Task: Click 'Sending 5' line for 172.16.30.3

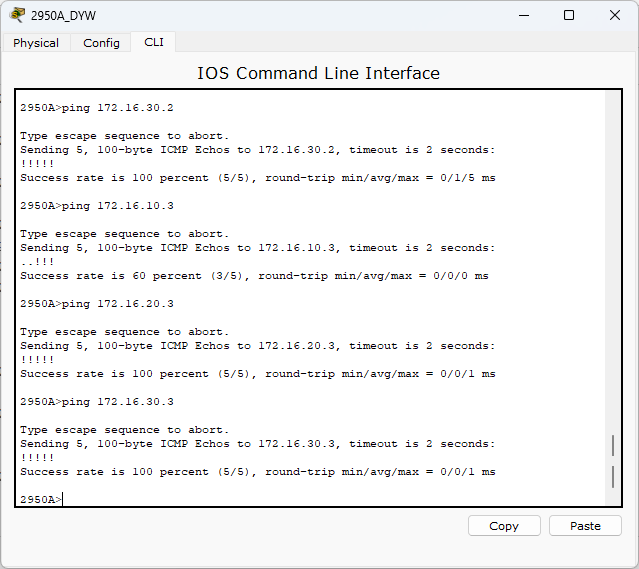Action: [x=258, y=443]
